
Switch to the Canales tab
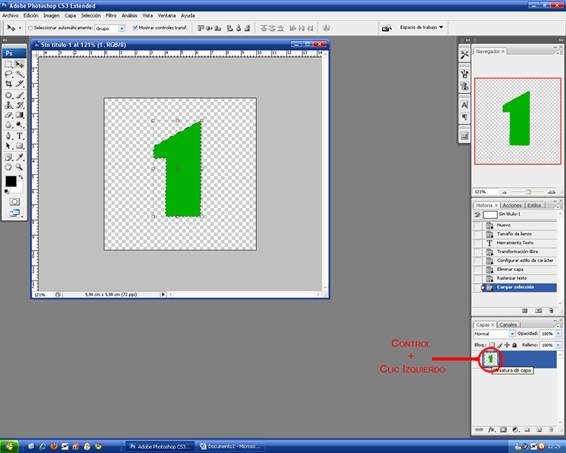coord(508,324)
